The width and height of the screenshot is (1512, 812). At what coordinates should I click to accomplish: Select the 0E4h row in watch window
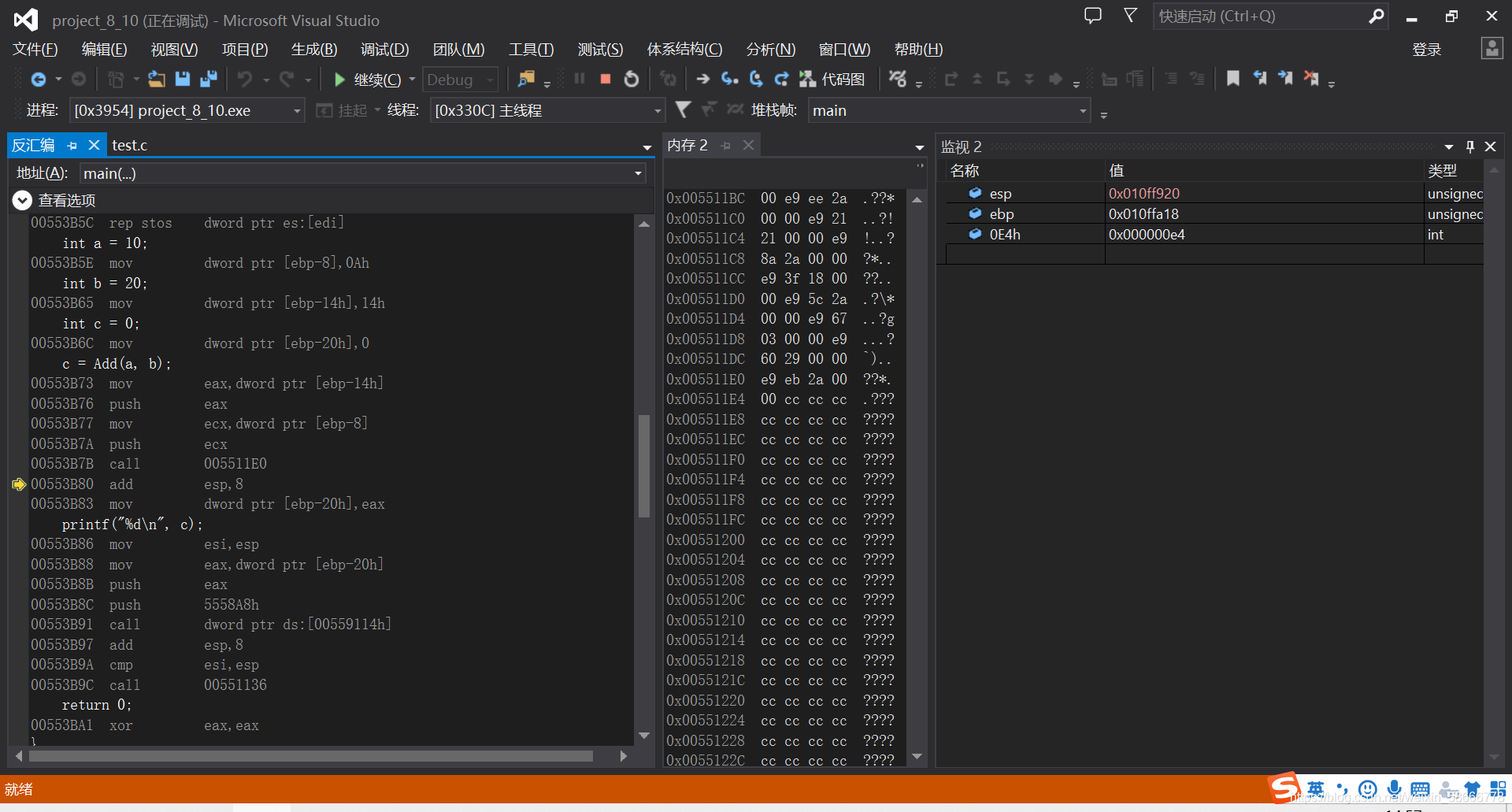click(x=1214, y=235)
